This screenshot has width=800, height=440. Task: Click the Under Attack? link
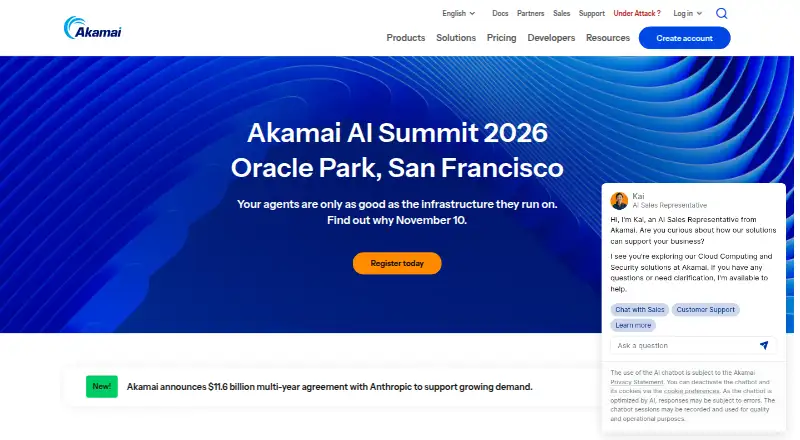pyautogui.click(x=637, y=13)
